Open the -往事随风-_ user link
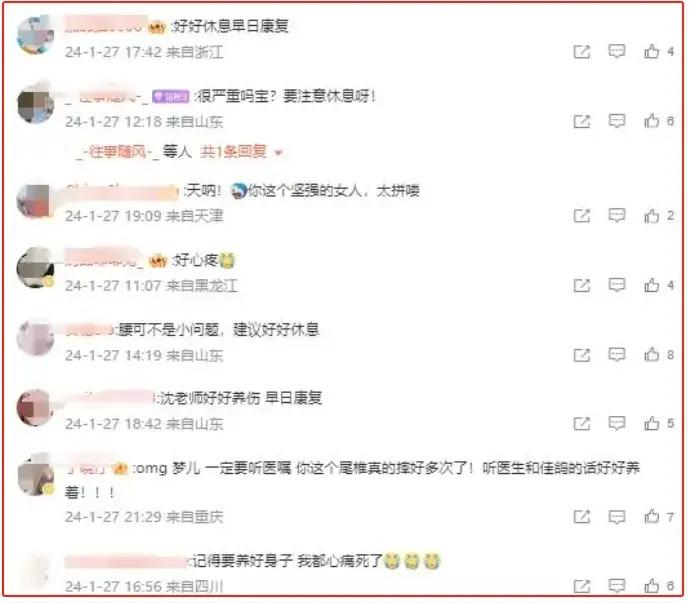690x603 pixels. click(118, 152)
